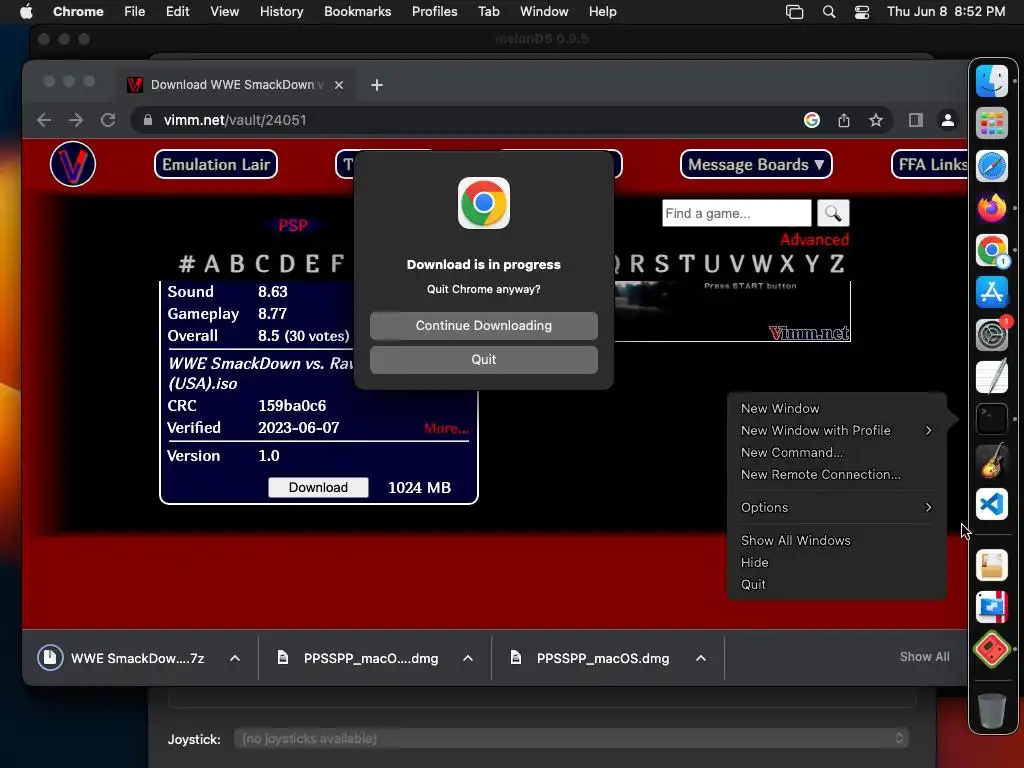Click the PSP system link
Viewport: 1024px width, 768px height.
293,226
